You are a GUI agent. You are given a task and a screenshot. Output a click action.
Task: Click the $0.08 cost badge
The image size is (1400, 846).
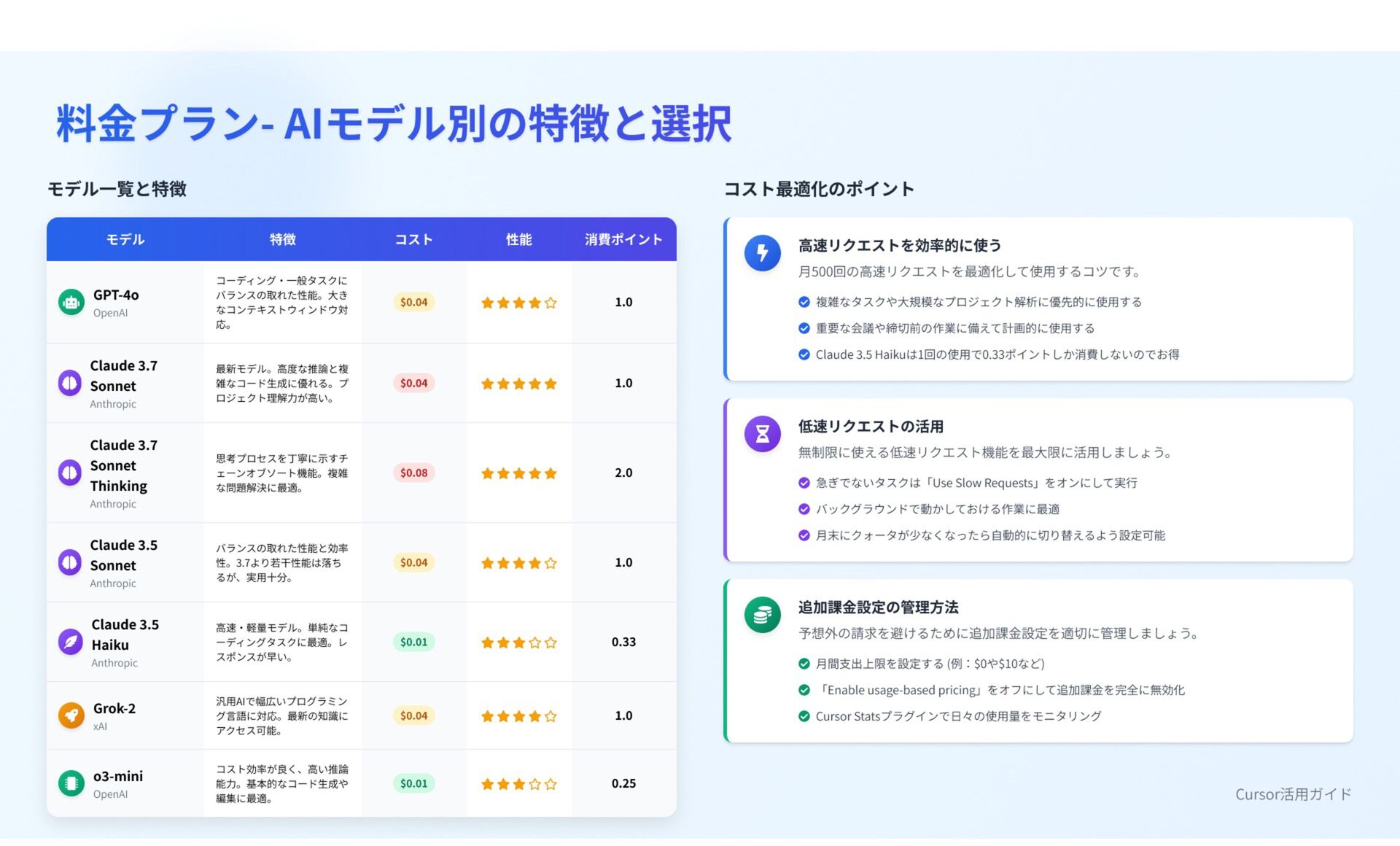pyautogui.click(x=413, y=473)
